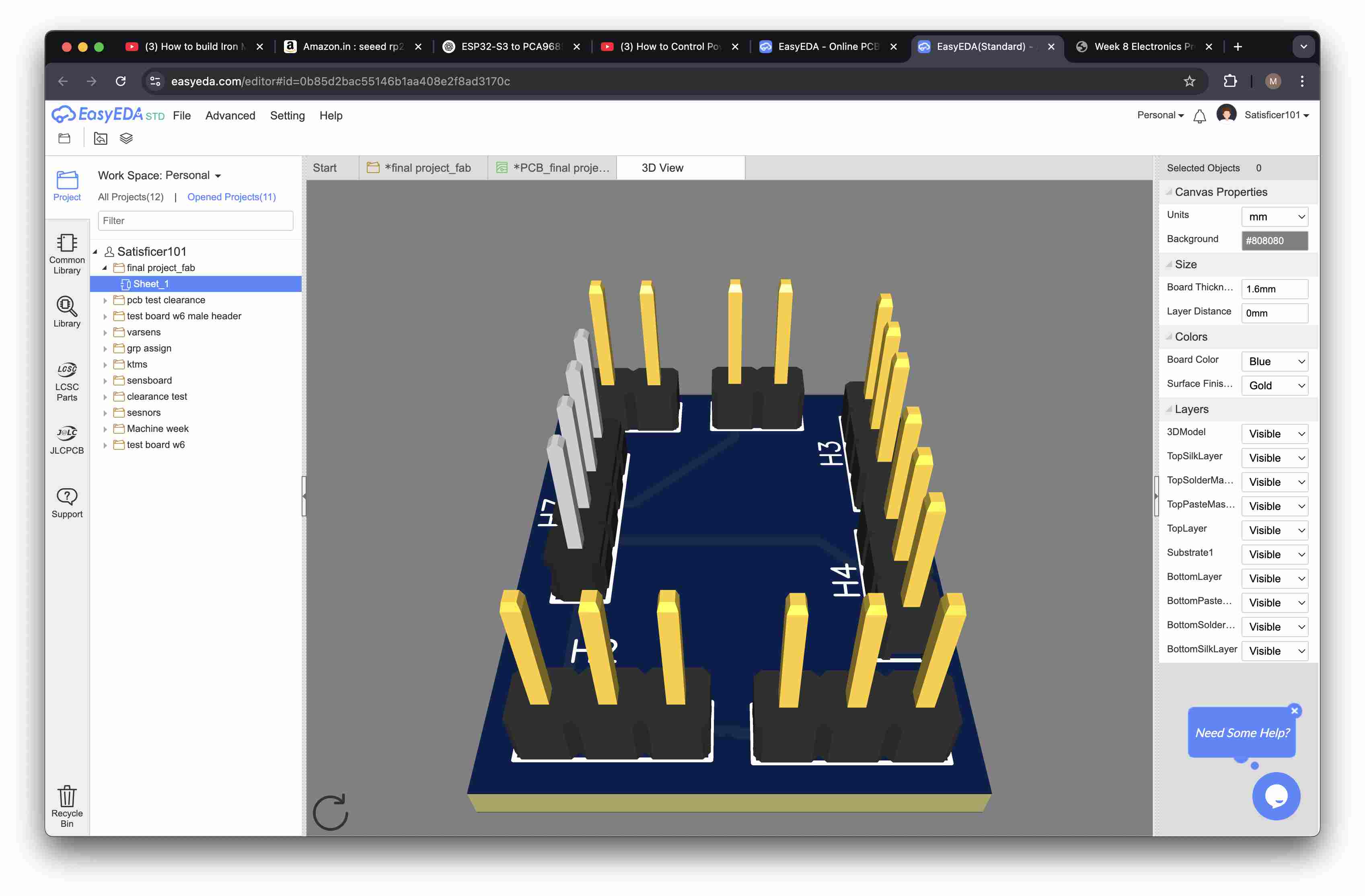The image size is (1365, 896).
Task: Open the Advanced menu
Action: pos(230,115)
